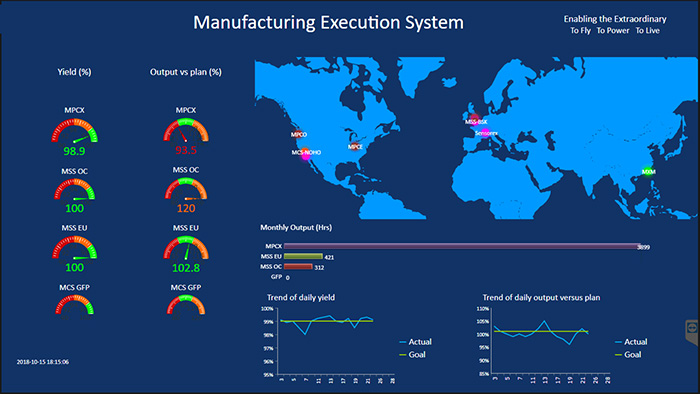Click the MSS-BSK map marker

476,121
